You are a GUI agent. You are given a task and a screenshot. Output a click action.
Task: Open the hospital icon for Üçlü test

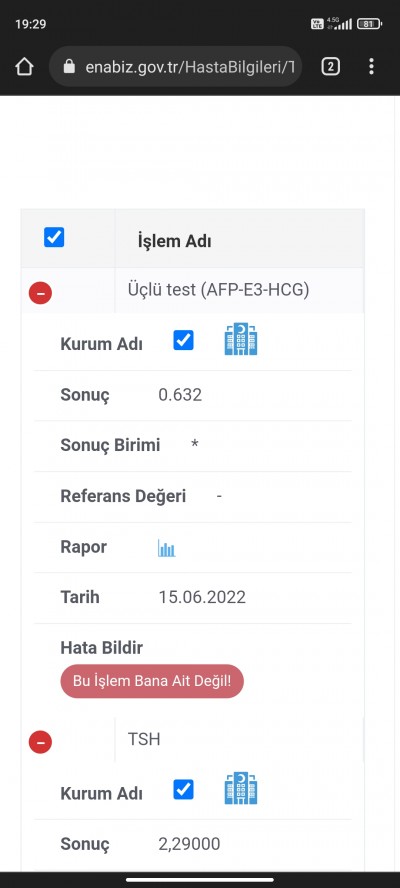[x=241, y=339]
